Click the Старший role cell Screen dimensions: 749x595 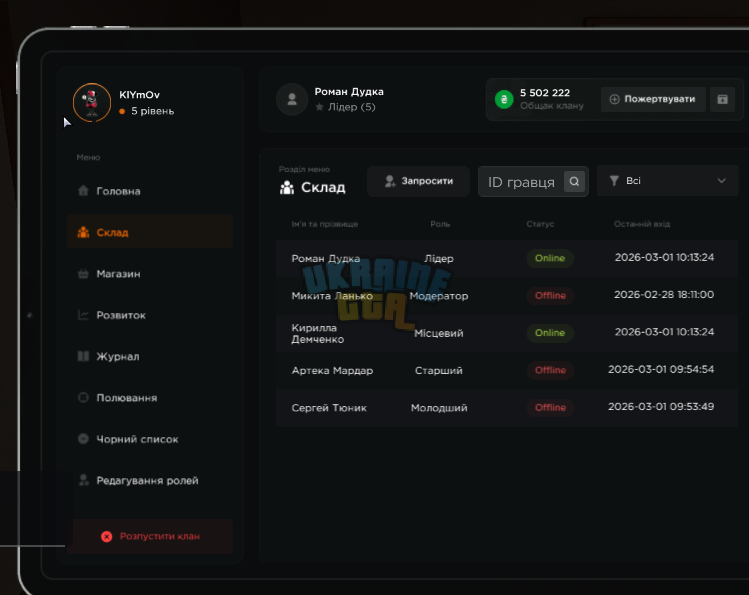(x=439, y=371)
